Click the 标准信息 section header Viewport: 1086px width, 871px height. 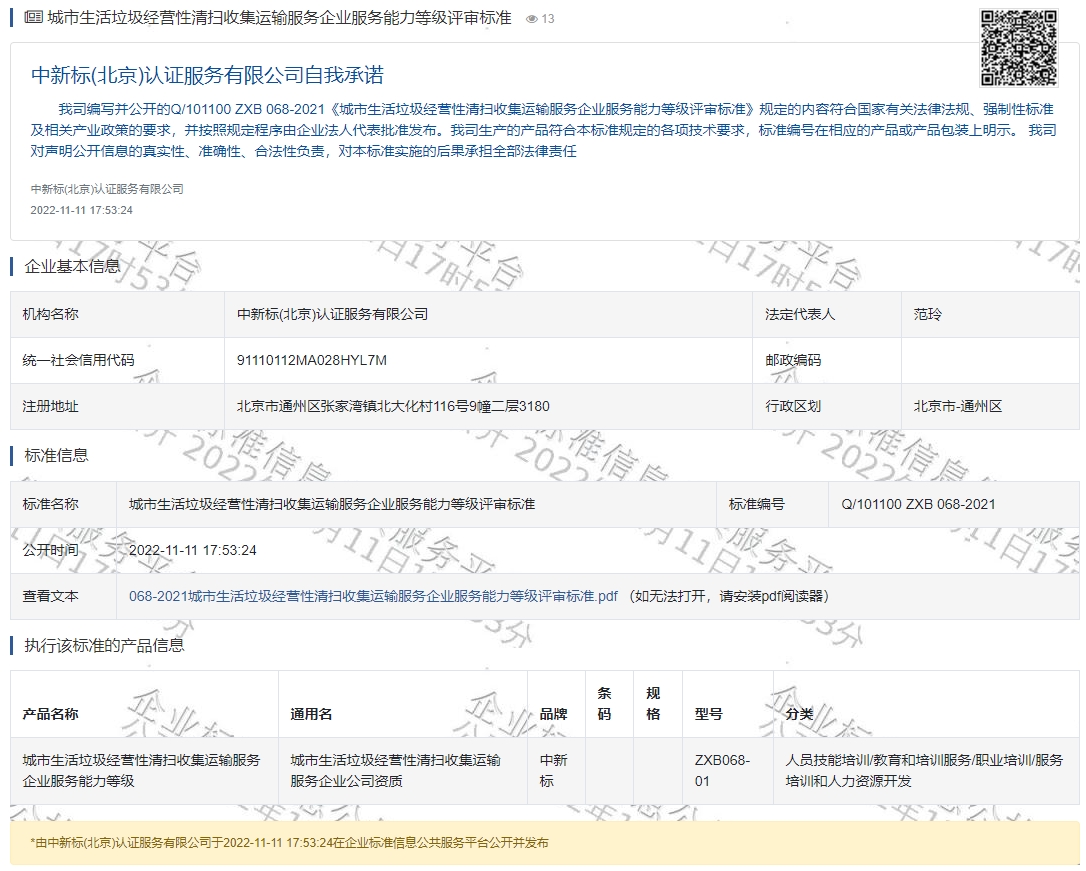[56, 455]
